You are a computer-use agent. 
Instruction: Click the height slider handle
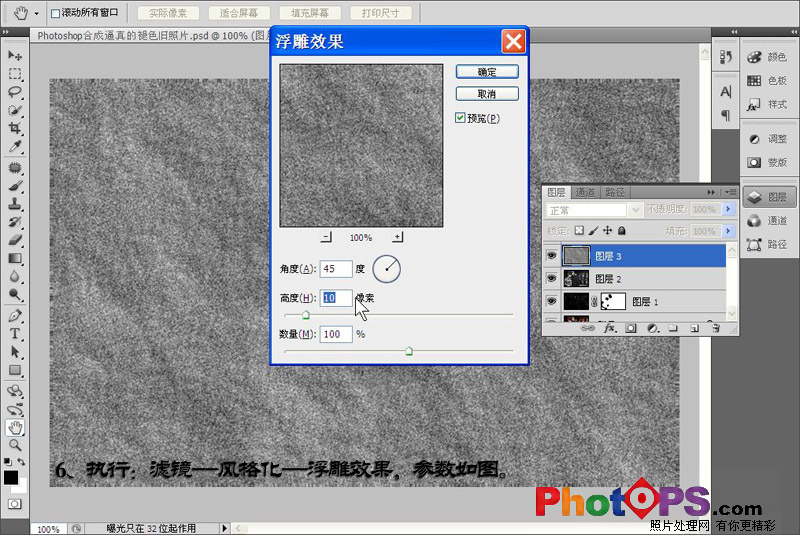(306, 315)
